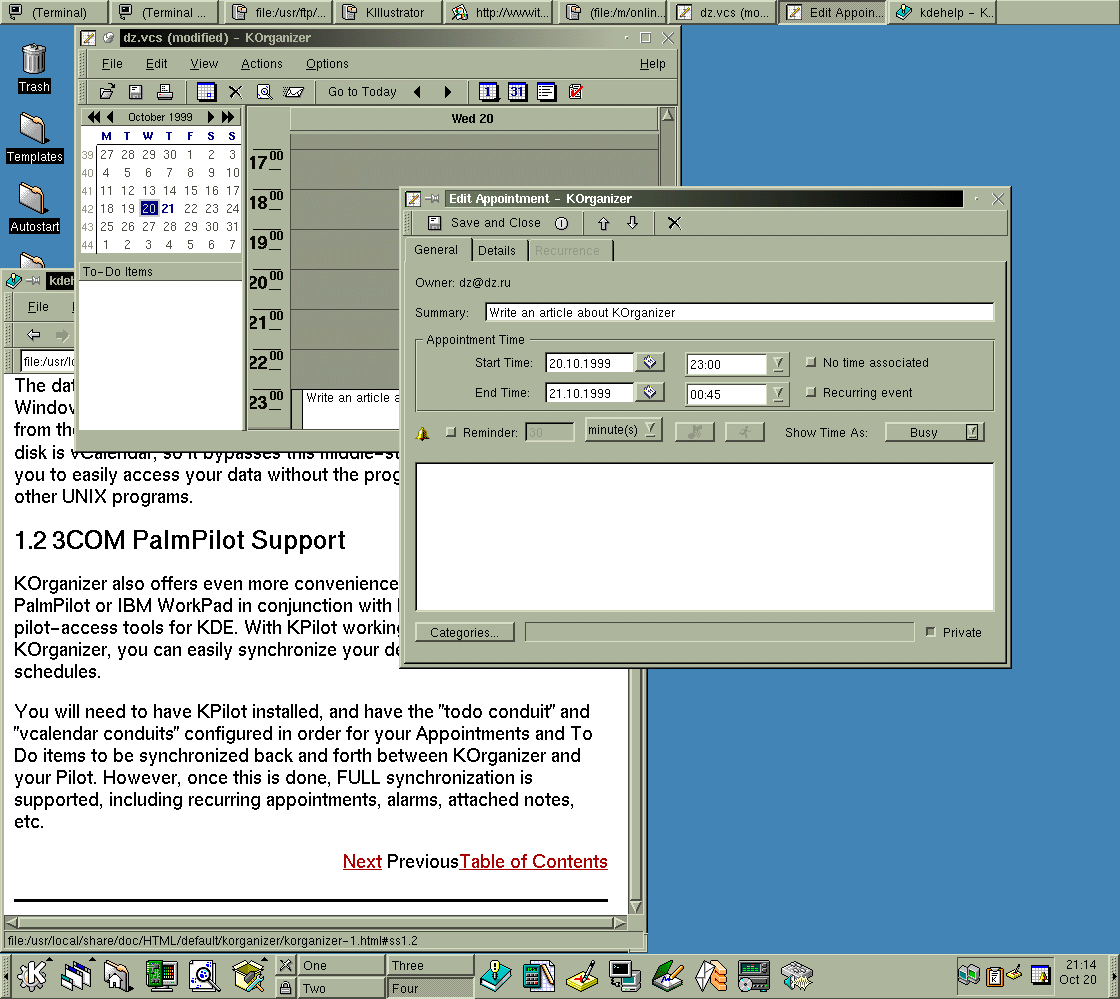
Task: Open the 'Show Time As' Busy dropdown
Action: coord(934,432)
